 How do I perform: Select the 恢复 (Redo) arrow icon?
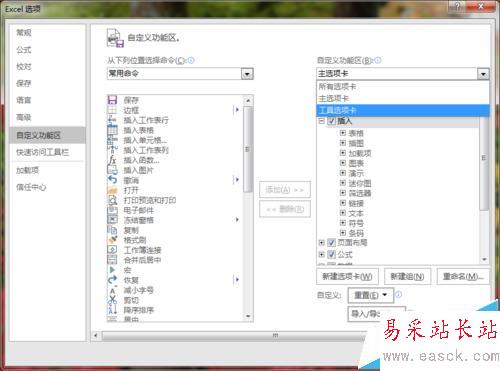(x=112, y=280)
